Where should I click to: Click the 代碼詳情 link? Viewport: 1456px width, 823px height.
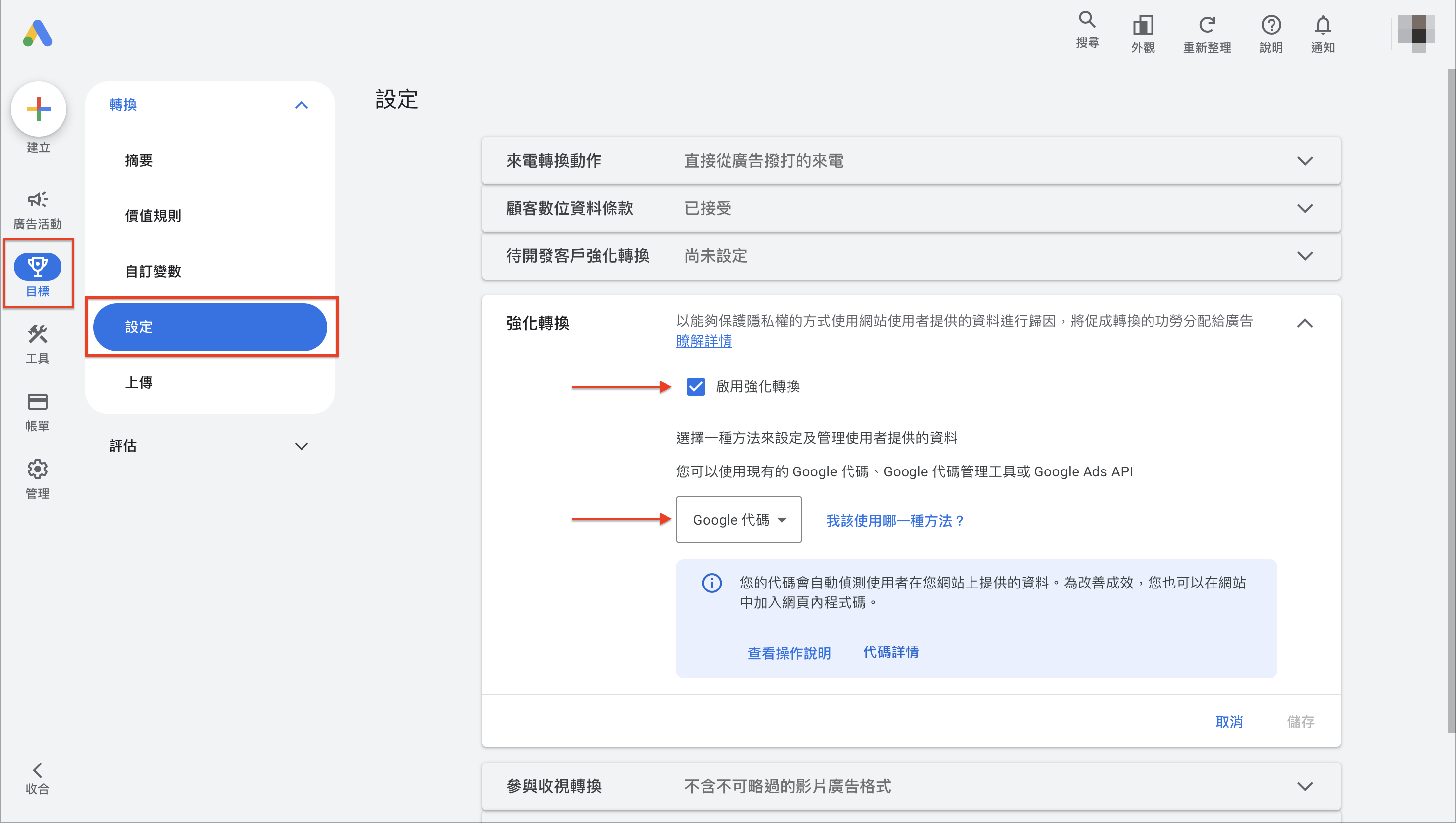(x=891, y=652)
